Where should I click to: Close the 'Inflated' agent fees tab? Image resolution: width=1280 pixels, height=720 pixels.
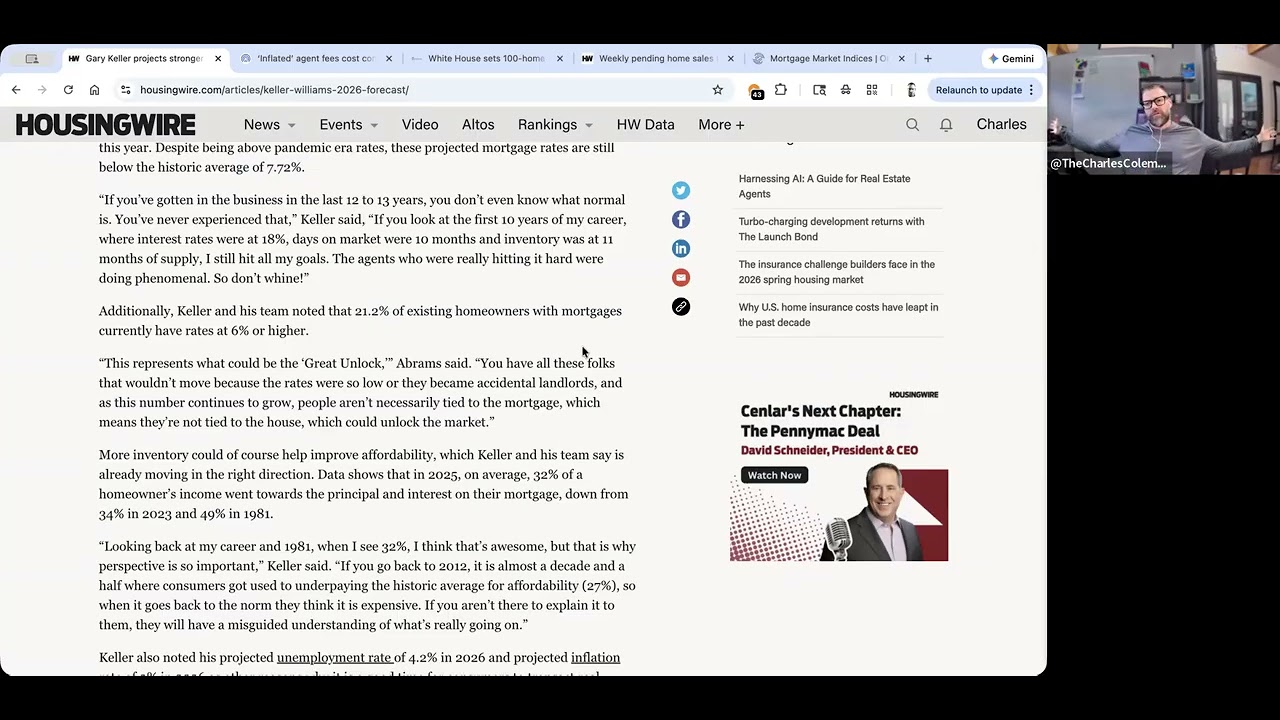(x=389, y=58)
